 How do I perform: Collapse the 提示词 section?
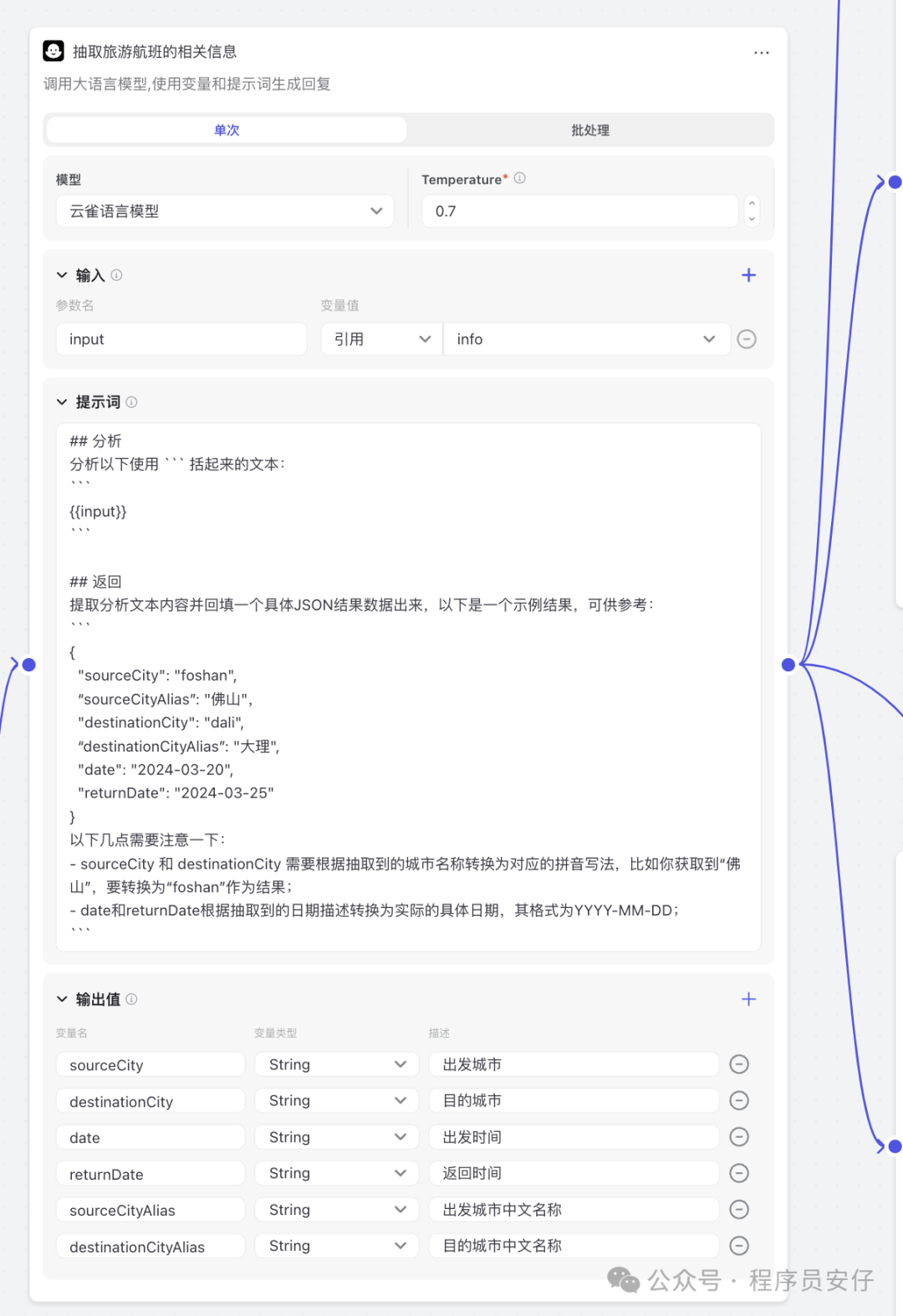62,402
